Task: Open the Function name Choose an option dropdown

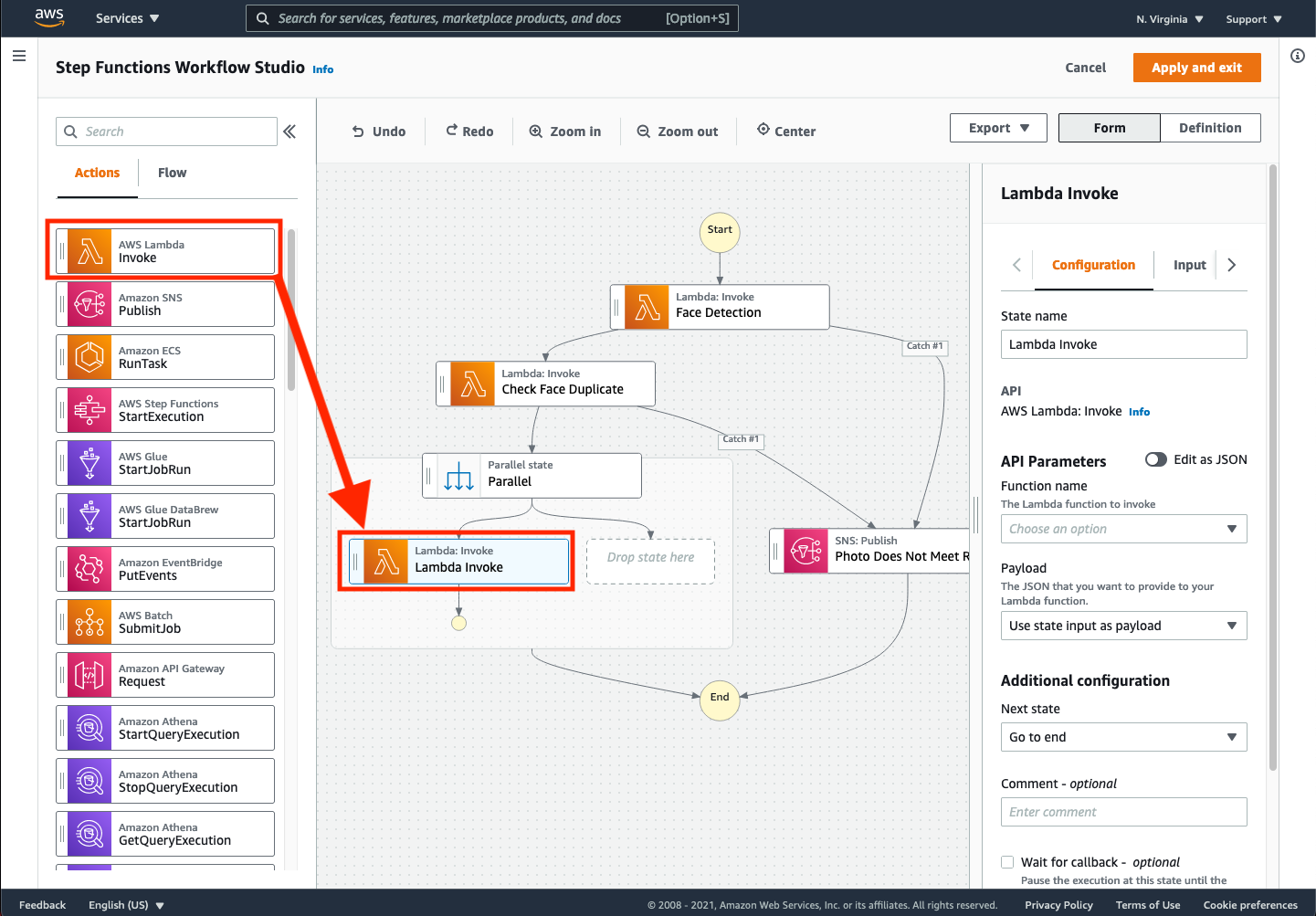Action: click(x=1124, y=529)
